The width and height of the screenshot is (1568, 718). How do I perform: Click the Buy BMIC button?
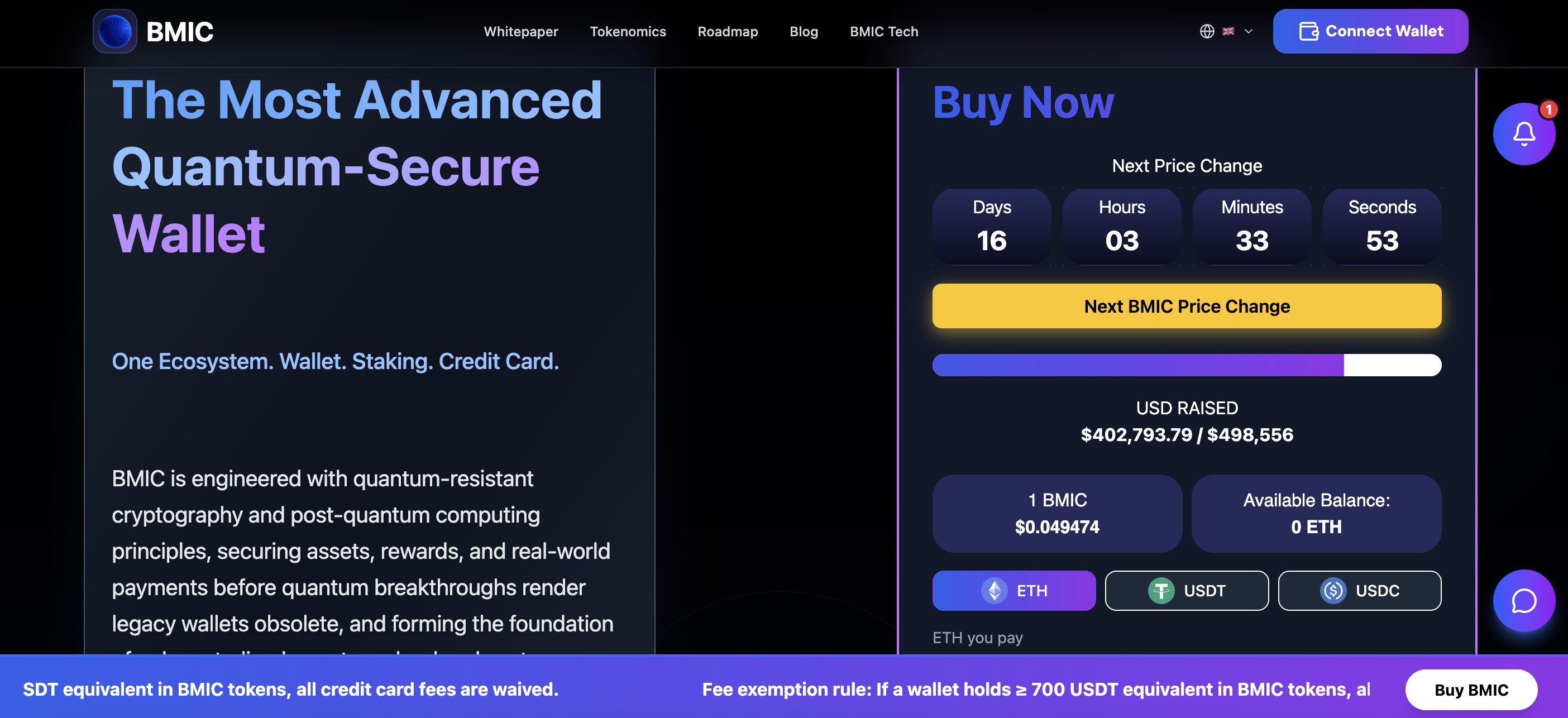(x=1471, y=690)
